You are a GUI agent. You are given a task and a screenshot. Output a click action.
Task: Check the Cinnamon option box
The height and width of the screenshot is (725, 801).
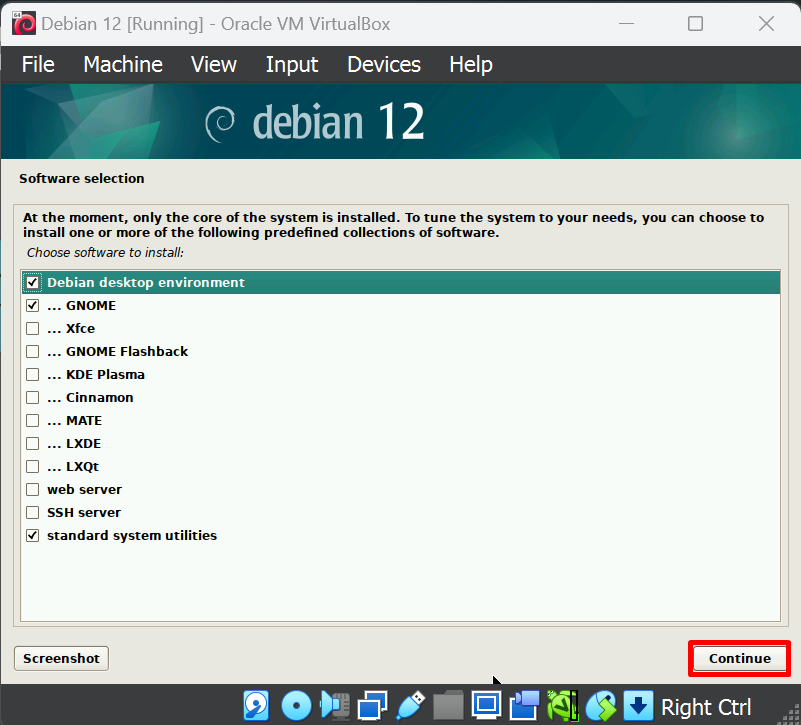[33, 397]
